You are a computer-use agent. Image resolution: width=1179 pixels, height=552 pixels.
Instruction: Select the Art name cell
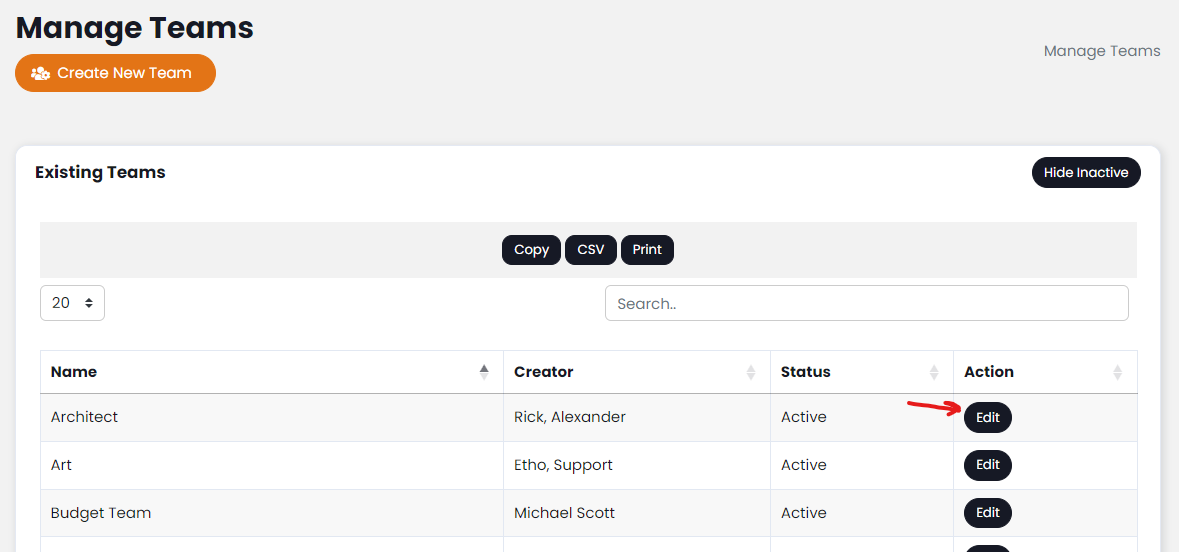point(271,466)
